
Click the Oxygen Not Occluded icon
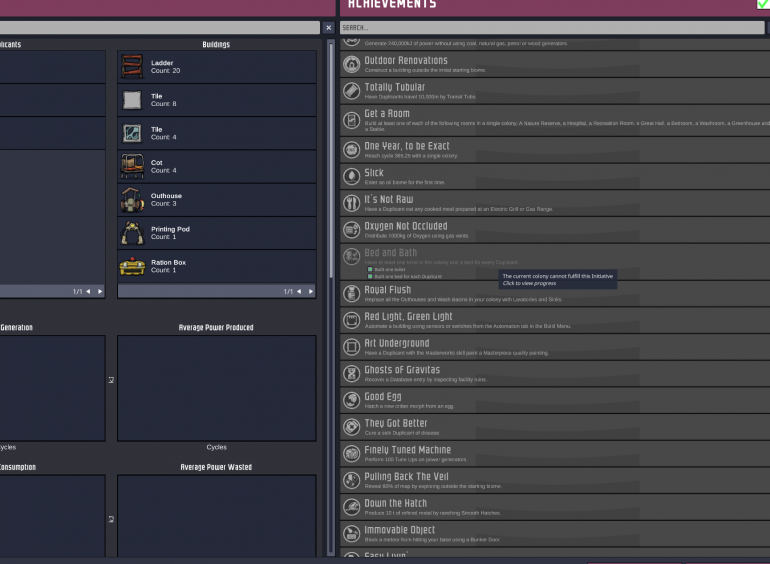point(352,230)
